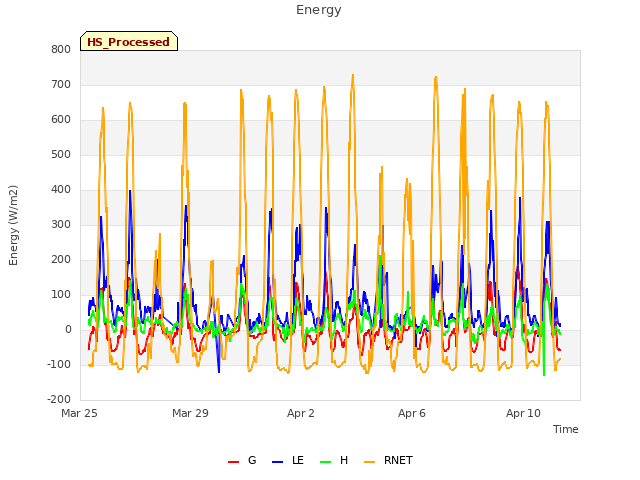Toggle the LE series in the legend
This screenshot has width=640, height=480.
(x=288, y=460)
